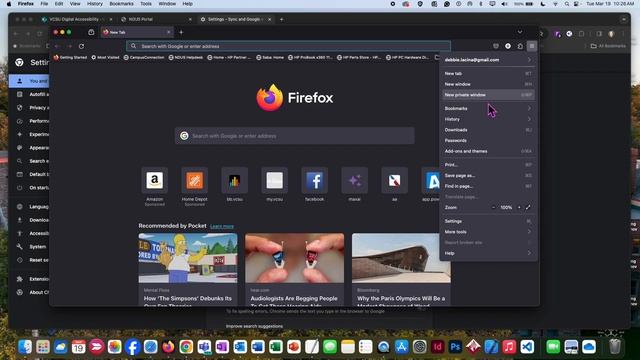
Task: Open Photoshop from the Dock
Action: point(455,347)
